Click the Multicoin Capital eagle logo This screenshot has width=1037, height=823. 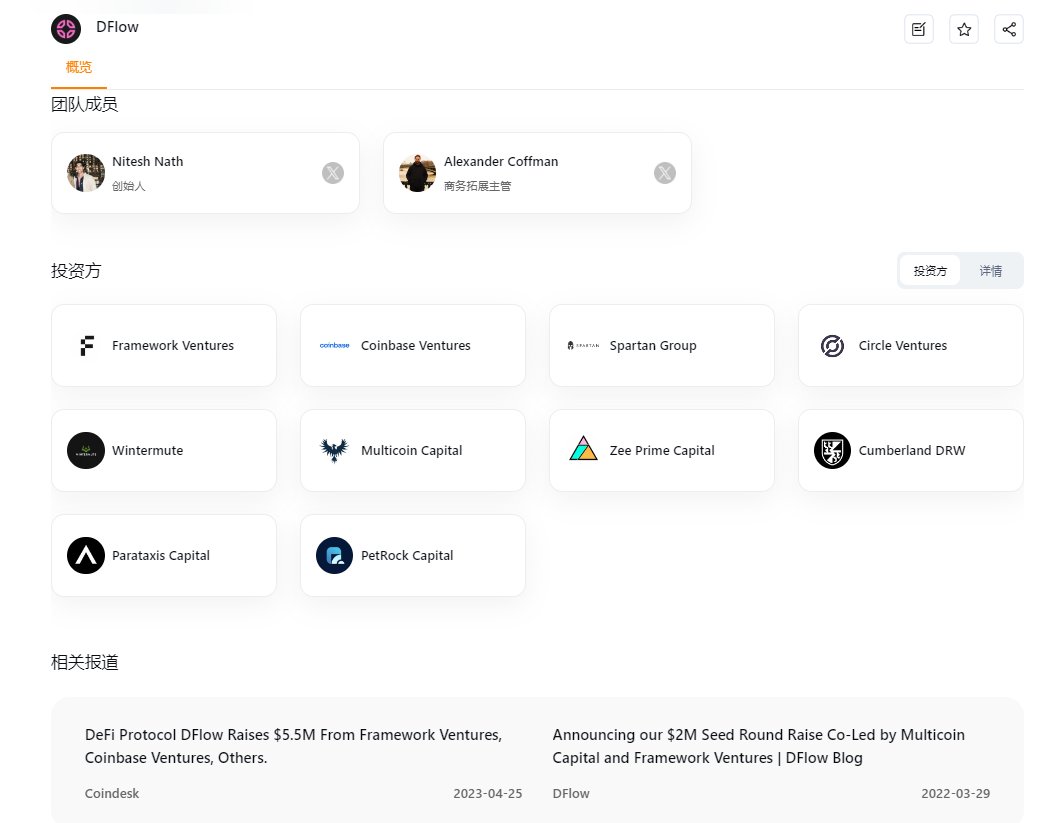335,451
